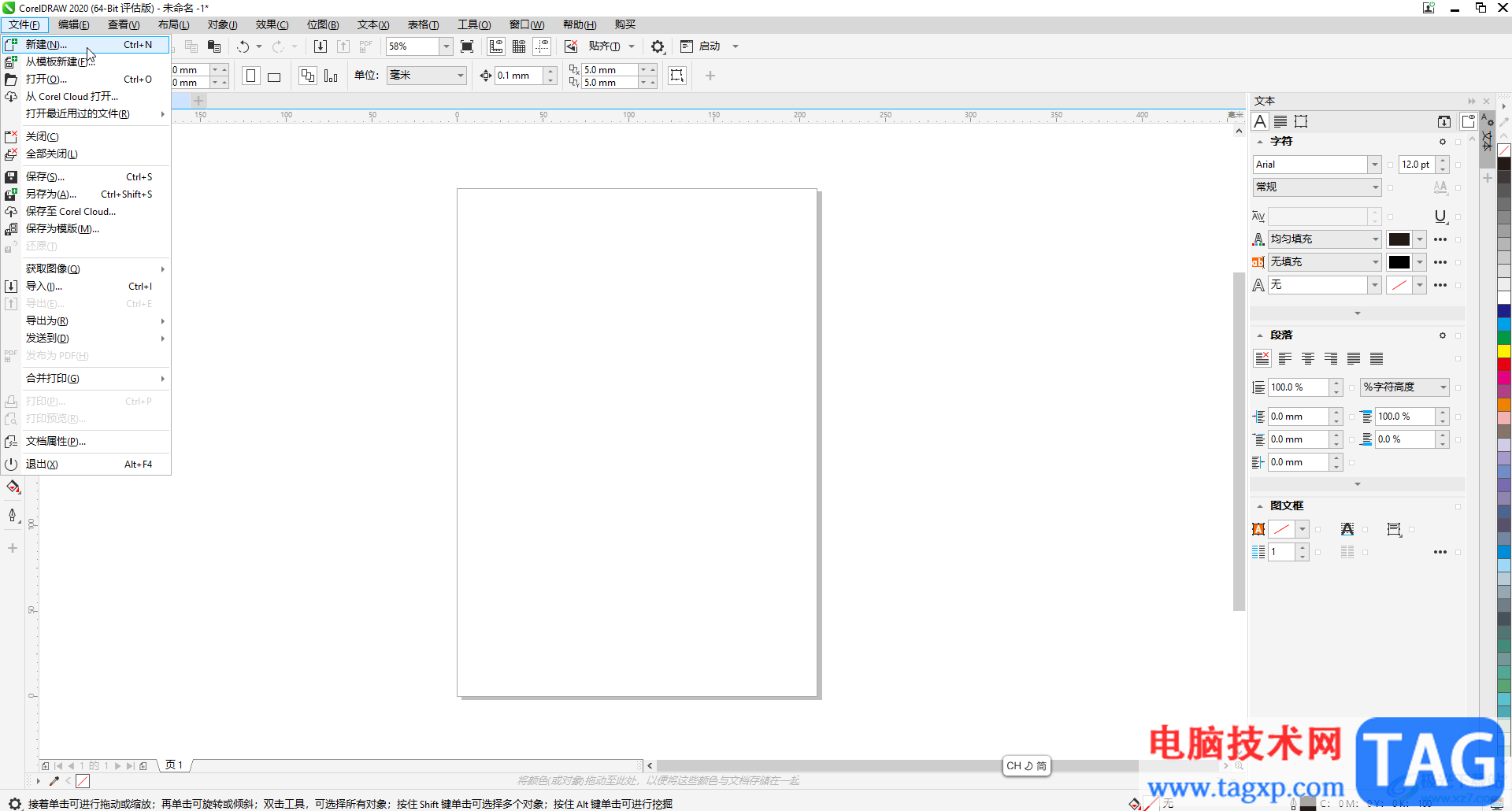Screen dimensions: 1512x811
Task: Choose full justify alignment icon
Action: pos(1354,358)
